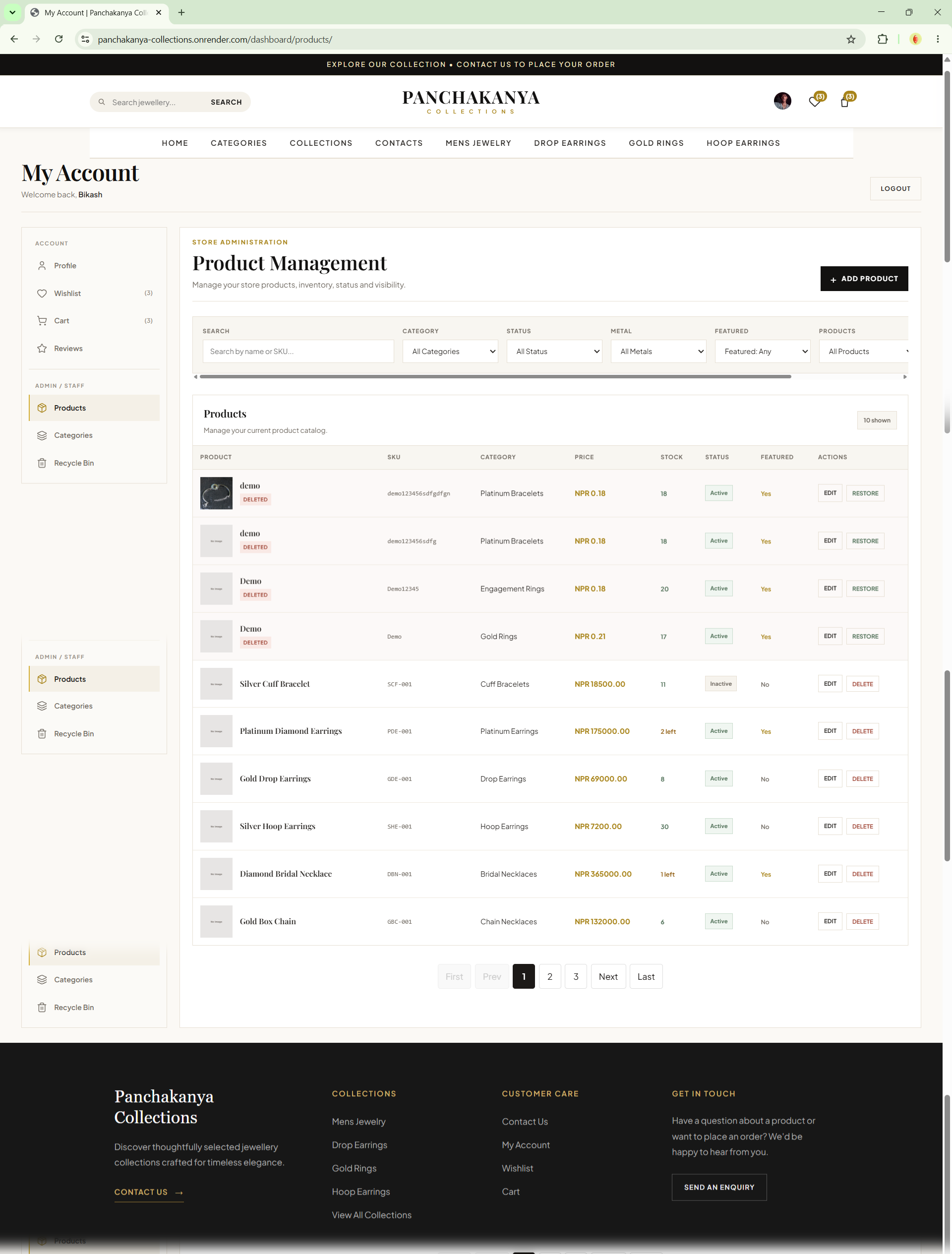Go to pagination page 3

576,976
